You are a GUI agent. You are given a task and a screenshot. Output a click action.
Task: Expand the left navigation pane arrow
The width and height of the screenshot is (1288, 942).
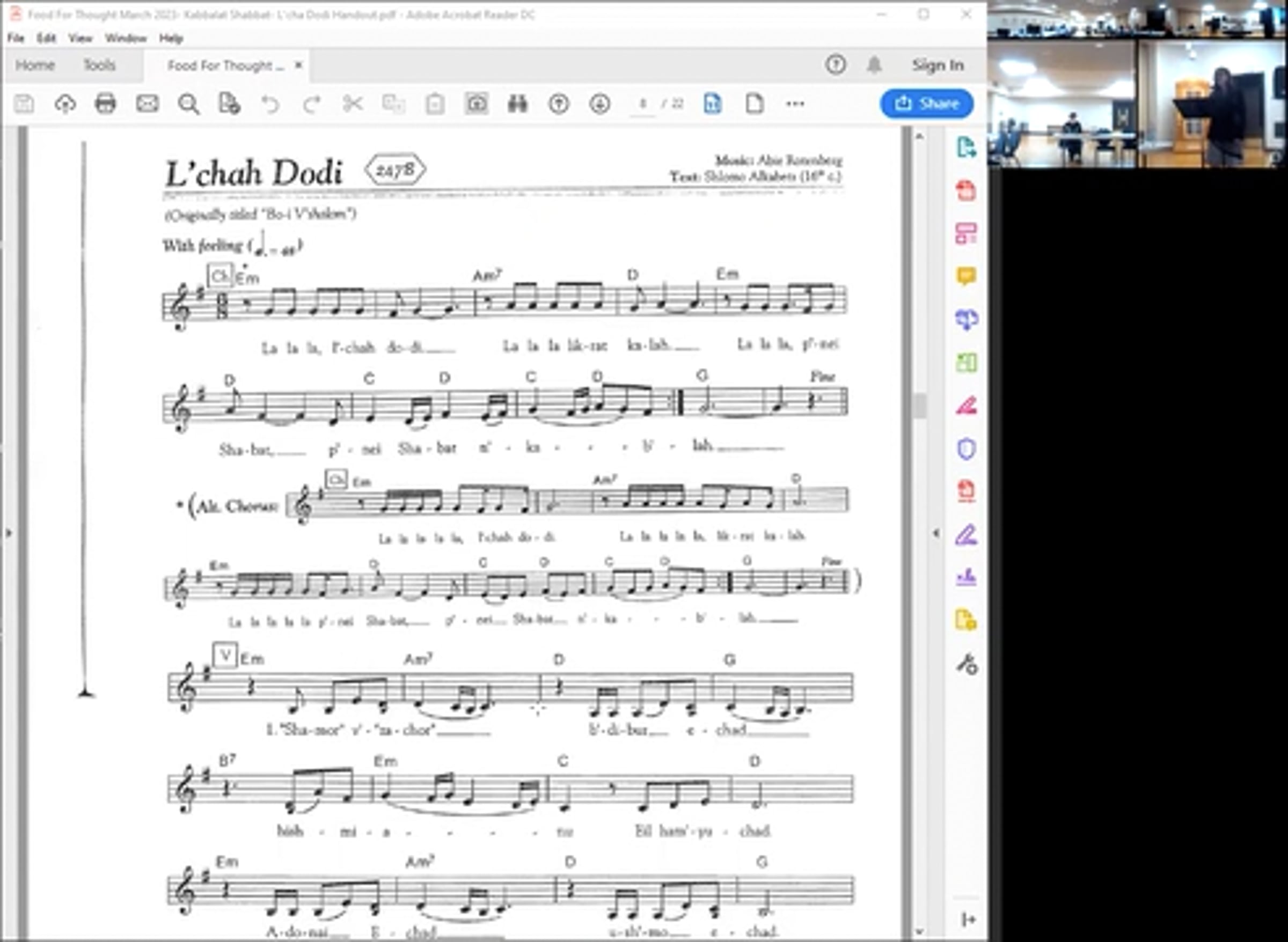coord(9,534)
